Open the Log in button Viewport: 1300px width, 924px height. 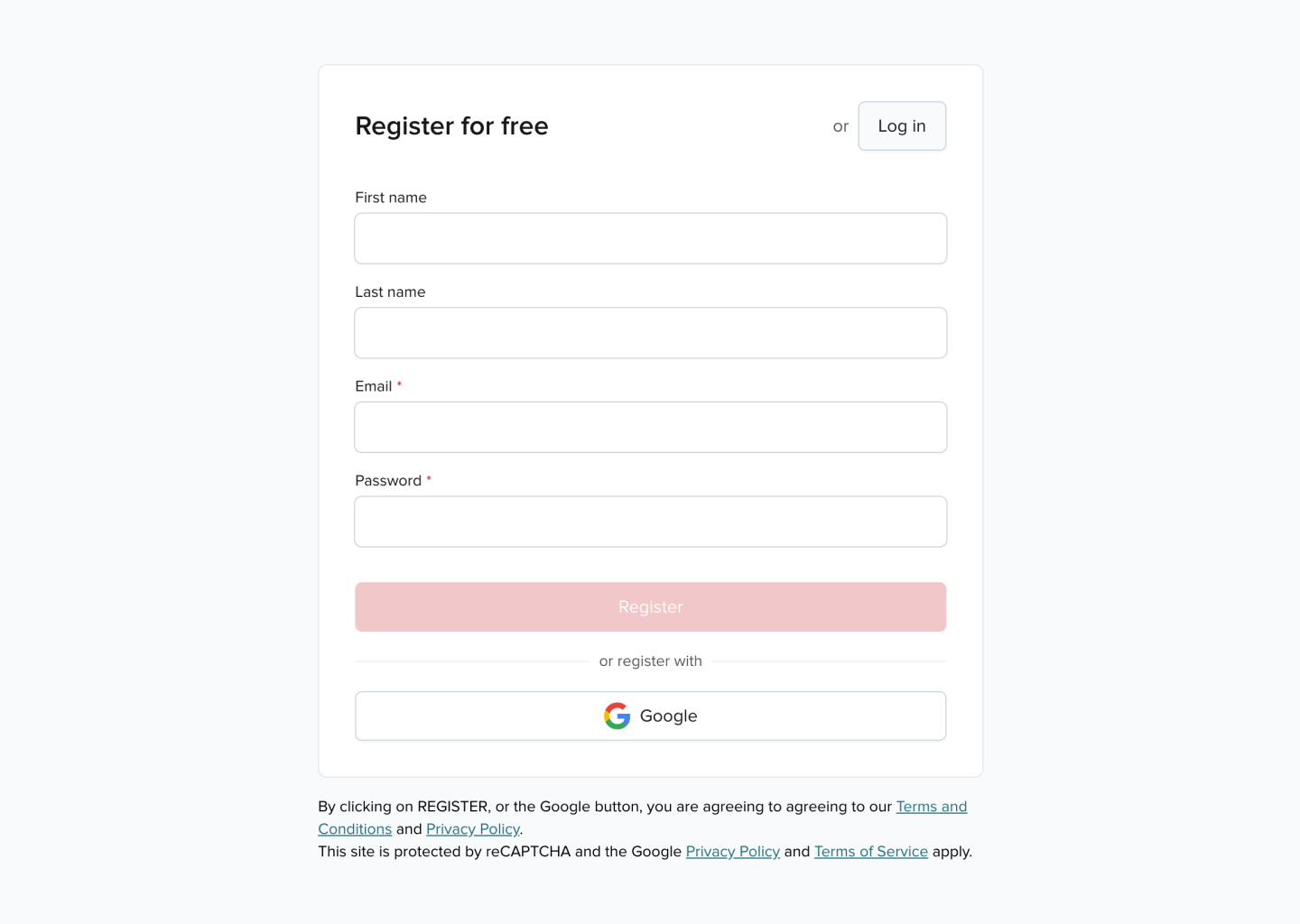coord(901,126)
